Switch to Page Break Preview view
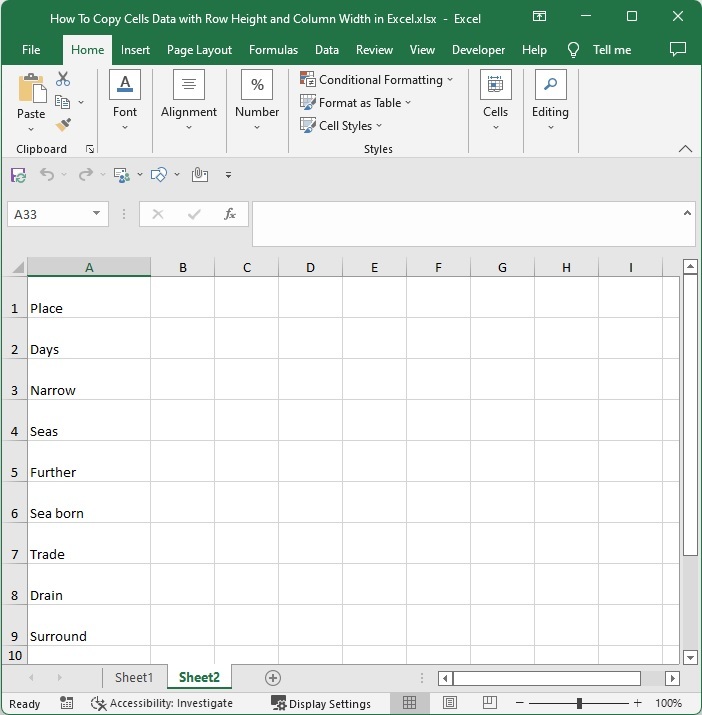 489,702
